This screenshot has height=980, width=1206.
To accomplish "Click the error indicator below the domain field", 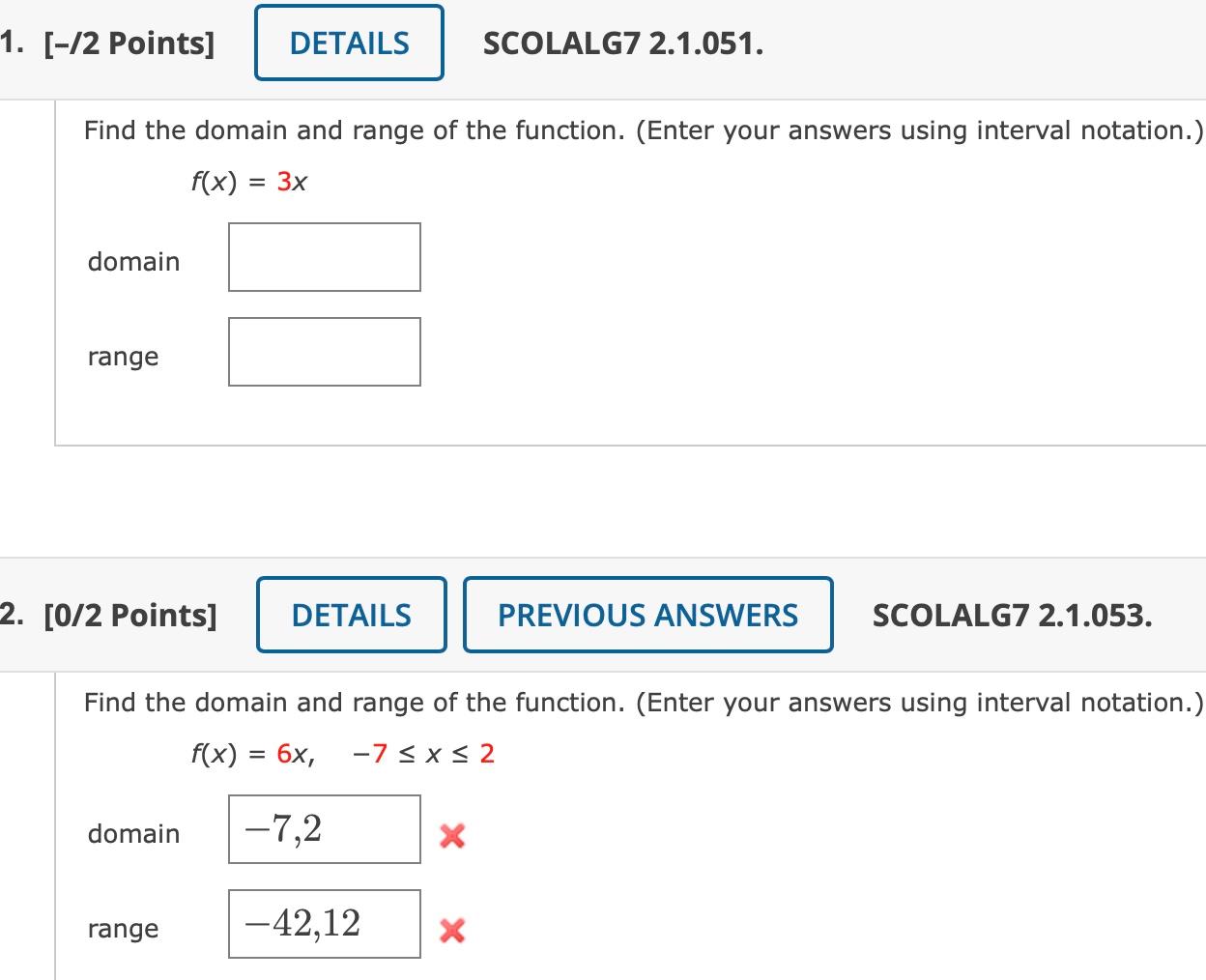I will (x=451, y=837).
